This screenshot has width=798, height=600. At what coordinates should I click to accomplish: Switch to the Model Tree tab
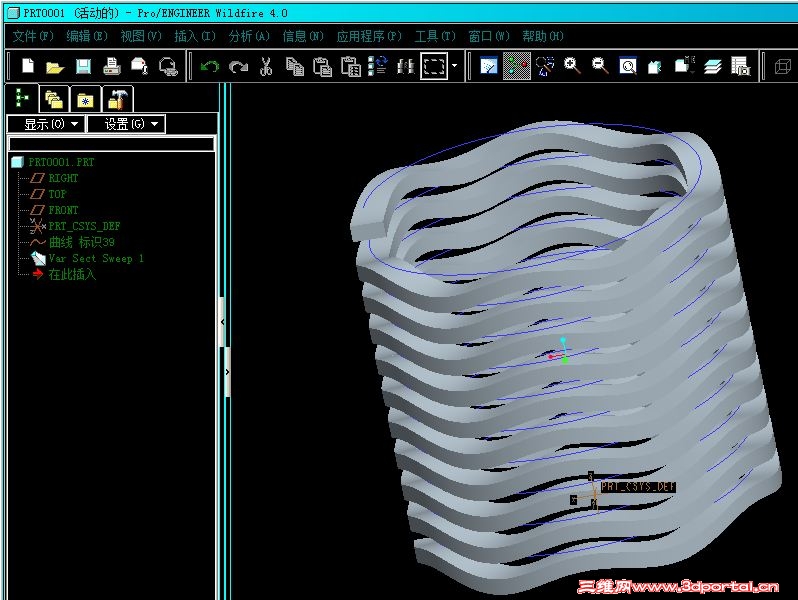pos(22,98)
